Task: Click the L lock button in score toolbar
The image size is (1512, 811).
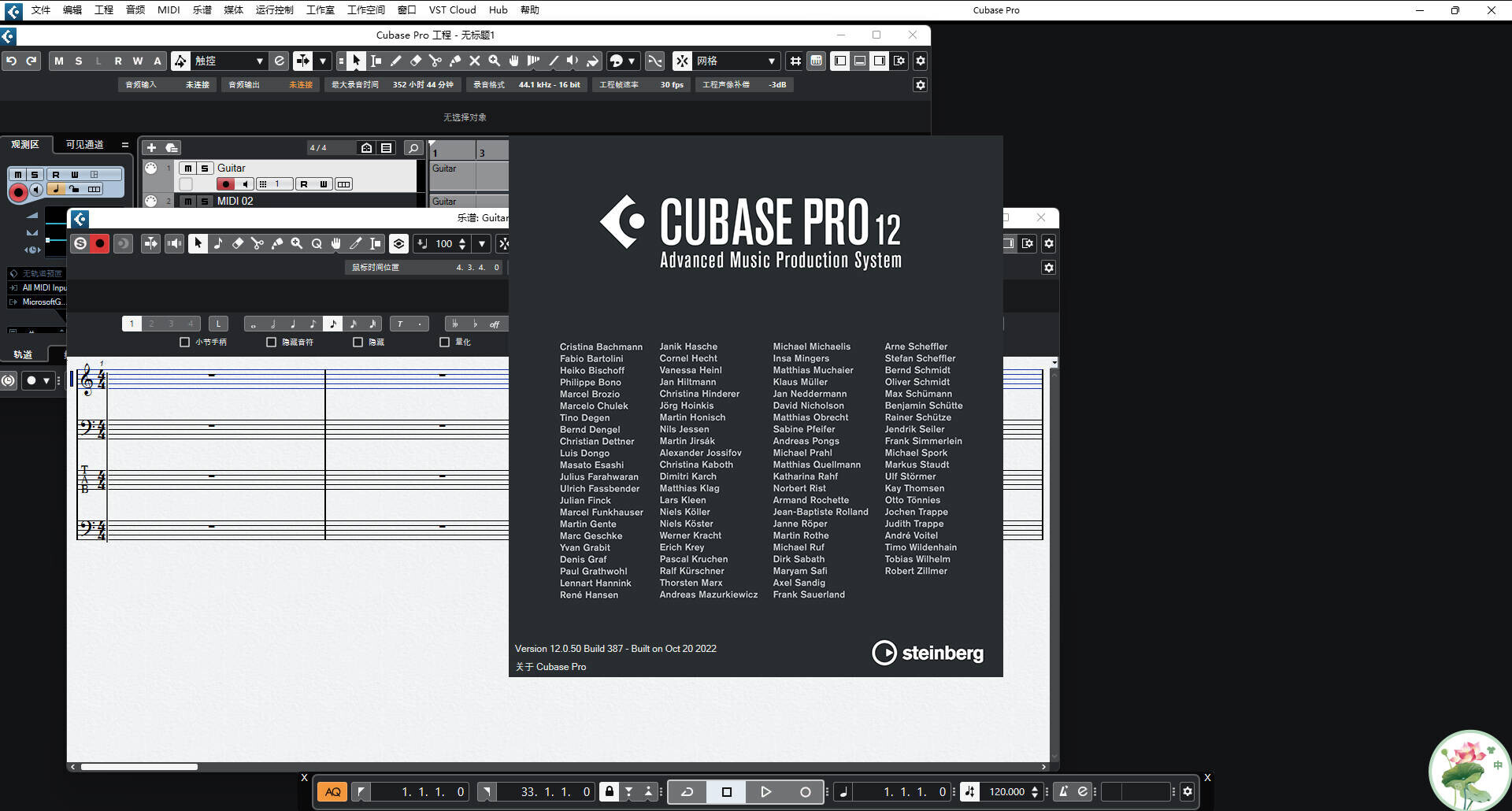Action: pos(218,324)
